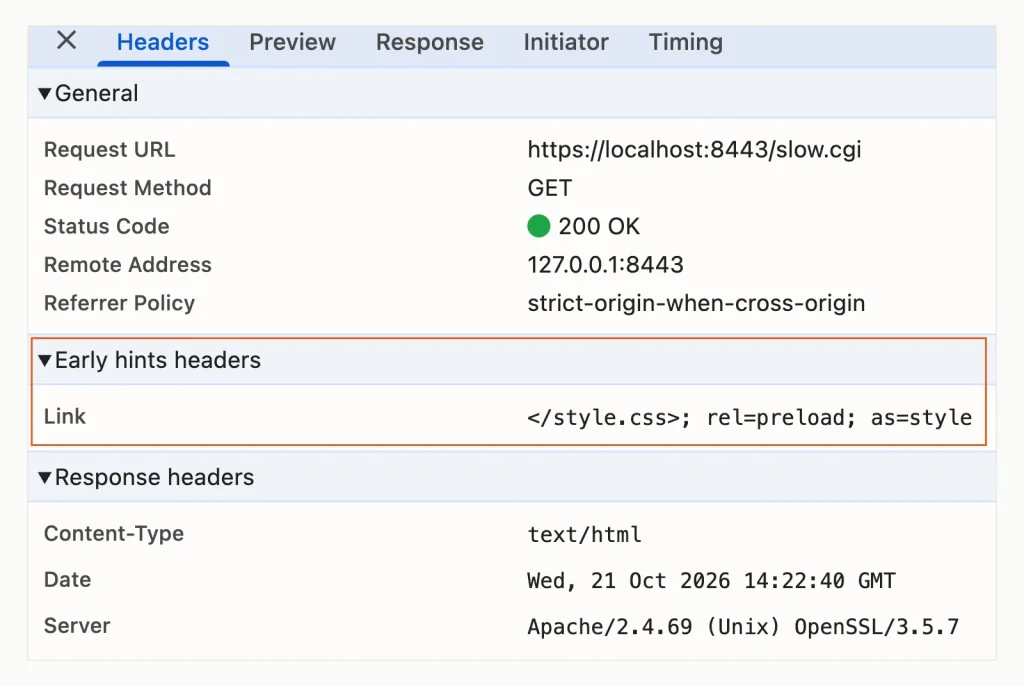Click the Content-Type header name
This screenshot has height=686, width=1024.
114,534
